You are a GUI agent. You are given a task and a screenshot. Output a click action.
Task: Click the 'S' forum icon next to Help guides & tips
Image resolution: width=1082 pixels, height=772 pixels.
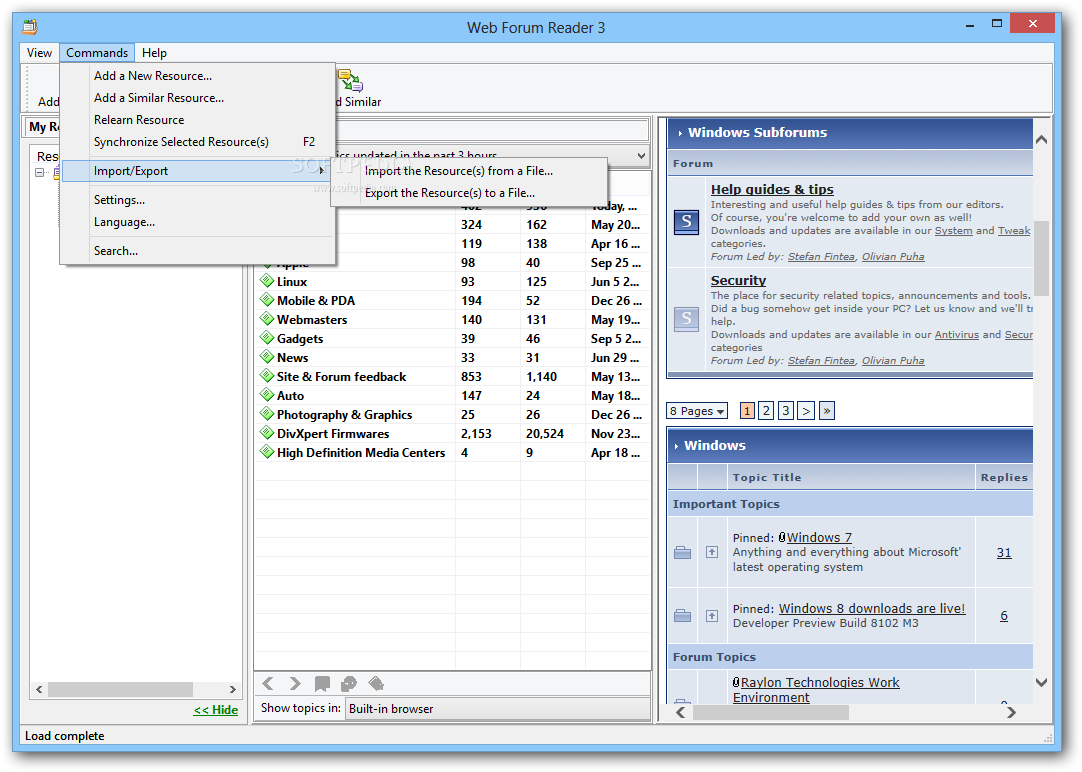[686, 222]
